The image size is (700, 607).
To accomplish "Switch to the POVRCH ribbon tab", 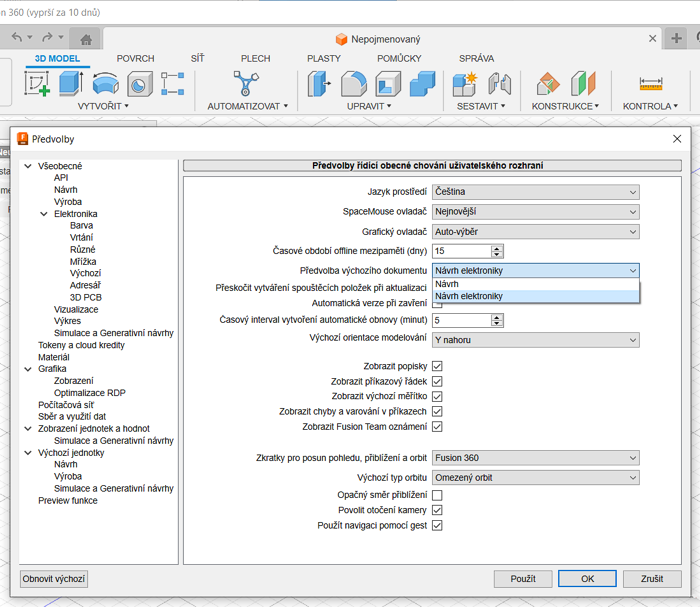I will [136, 59].
